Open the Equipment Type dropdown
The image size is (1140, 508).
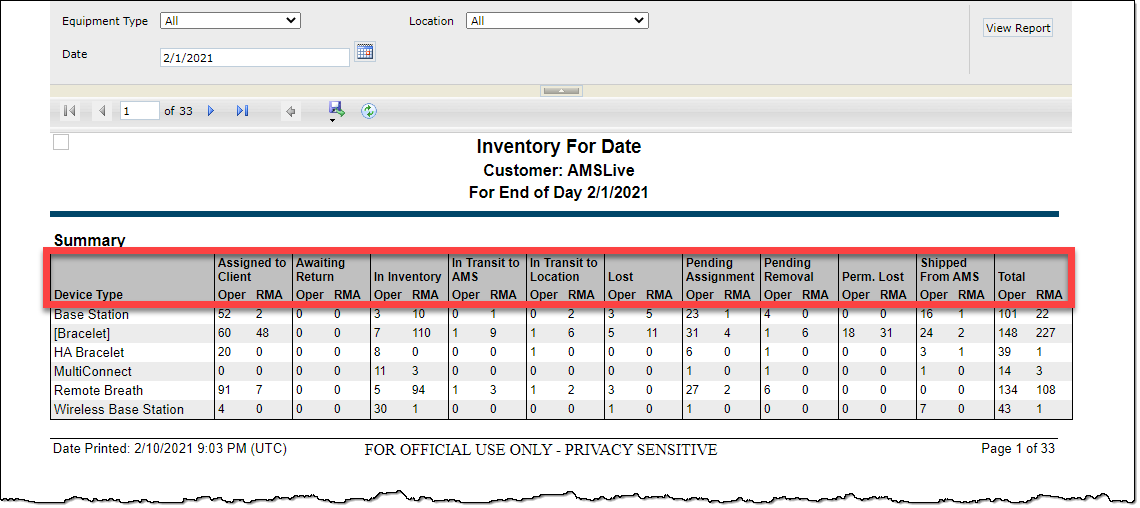tap(230, 20)
